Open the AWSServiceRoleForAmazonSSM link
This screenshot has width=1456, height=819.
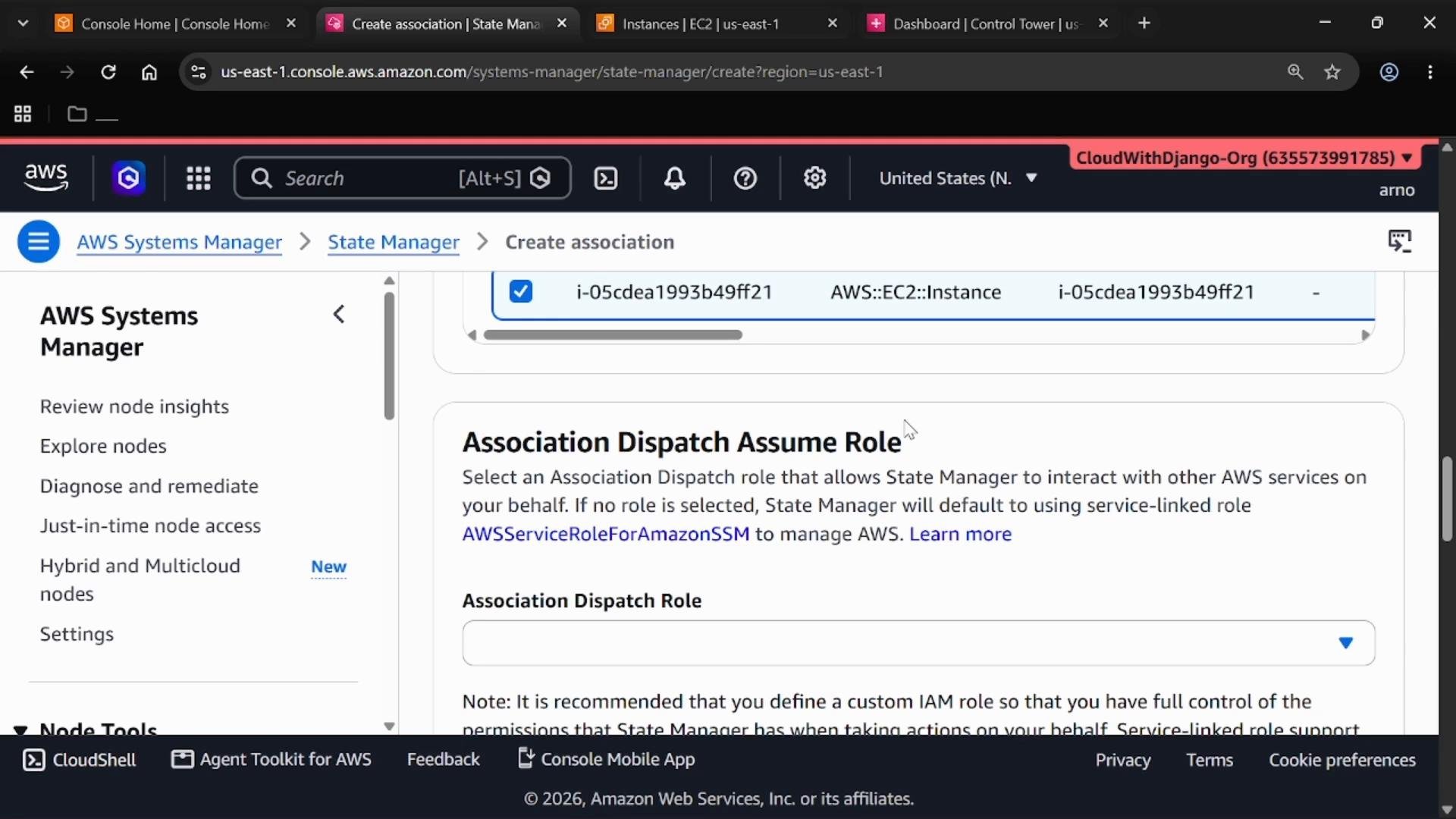[x=606, y=534]
